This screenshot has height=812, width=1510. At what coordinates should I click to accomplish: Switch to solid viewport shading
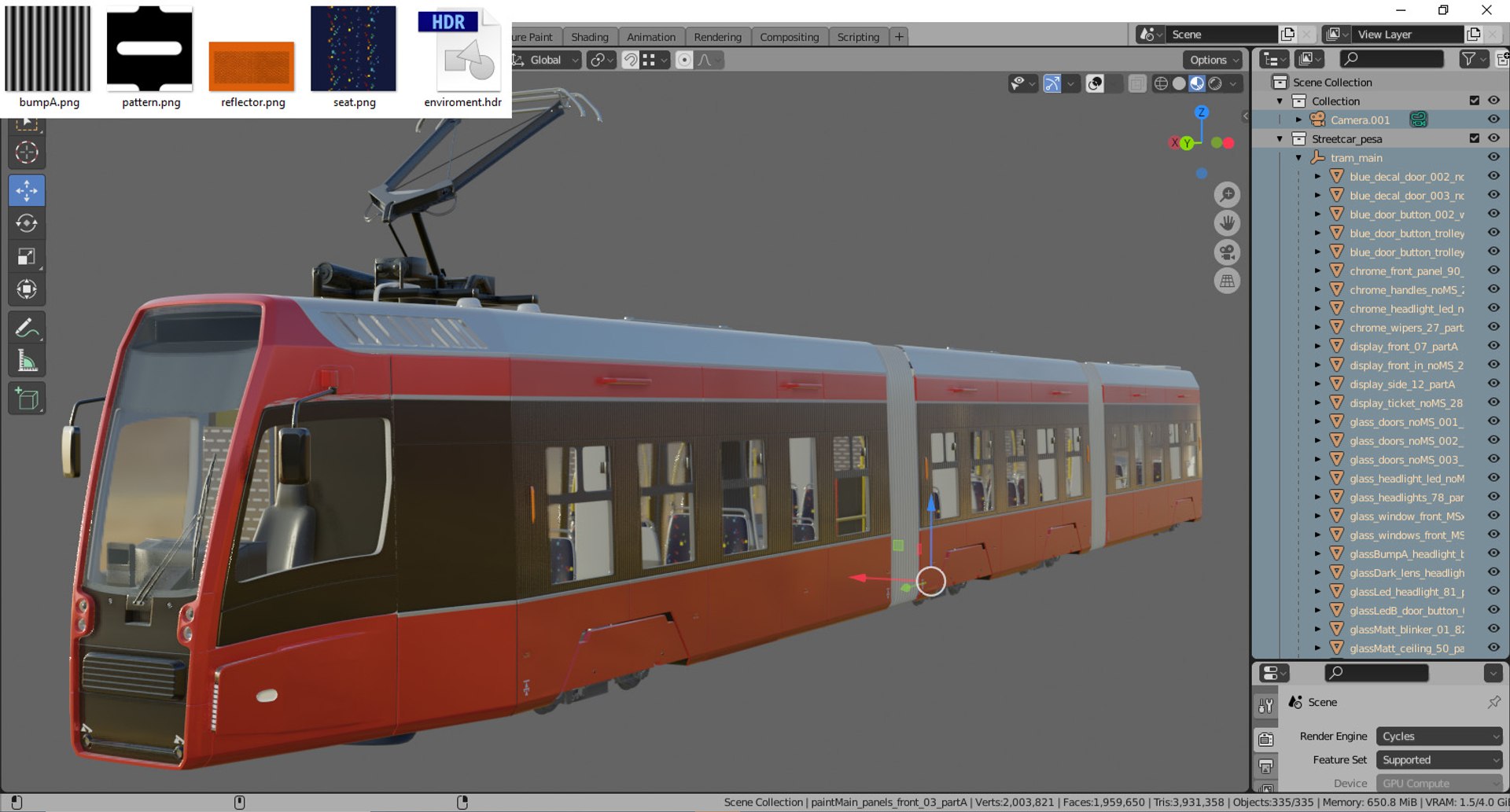click(x=1179, y=83)
